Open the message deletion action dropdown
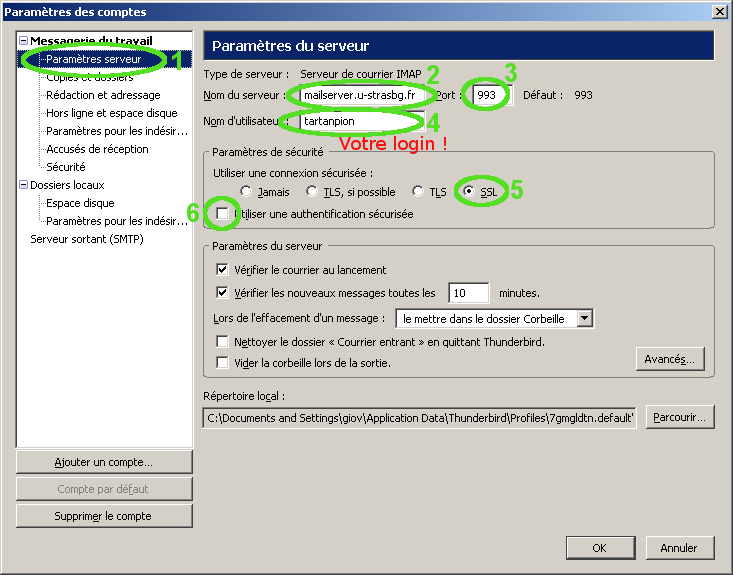 [x=584, y=319]
